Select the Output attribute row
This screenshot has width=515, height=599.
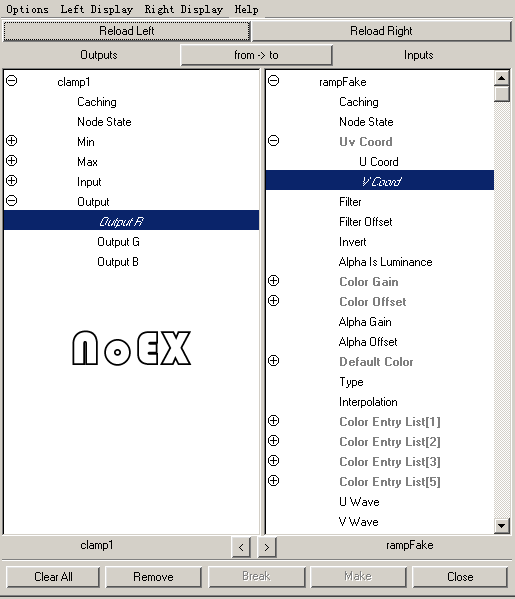click(93, 202)
